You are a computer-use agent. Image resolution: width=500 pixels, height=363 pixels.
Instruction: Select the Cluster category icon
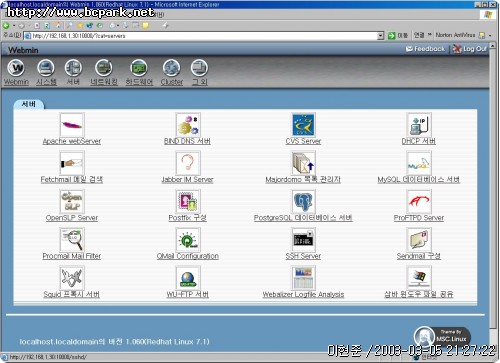pyautogui.click(x=172, y=68)
